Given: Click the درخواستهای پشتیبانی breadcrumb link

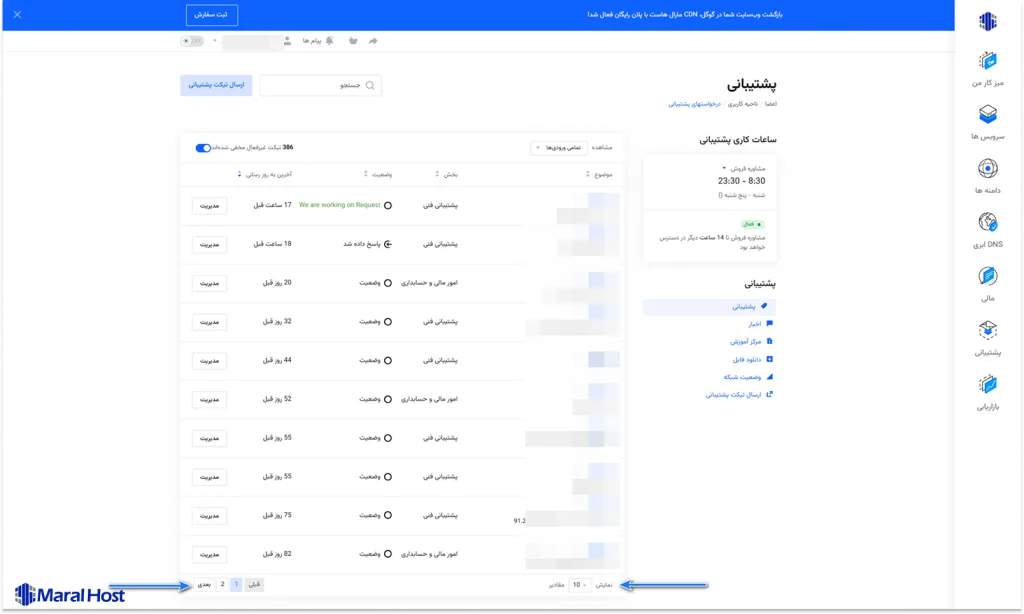Looking at the screenshot, I should [694, 104].
